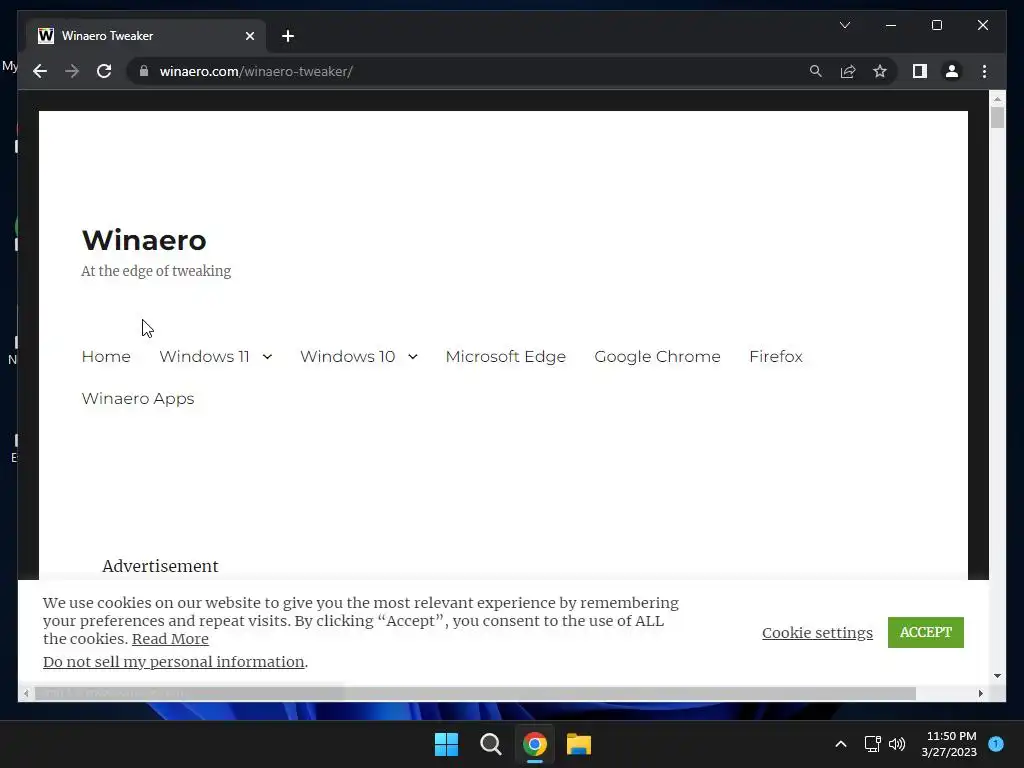Open File Explorer from taskbar
Screen dimensions: 1024x768
coord(579,744)
